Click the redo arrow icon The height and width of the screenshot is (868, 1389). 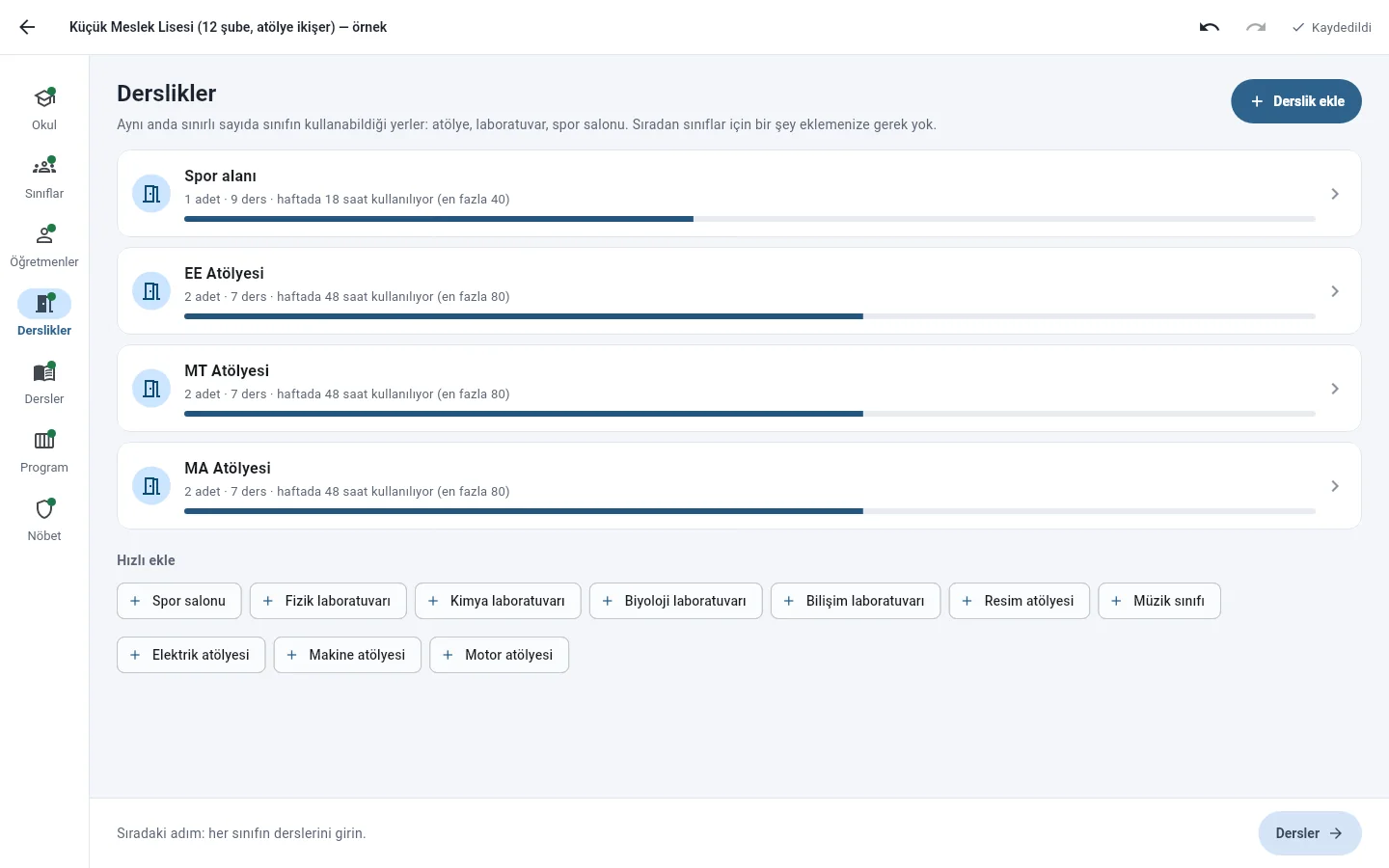click(x=1256, y=27)
